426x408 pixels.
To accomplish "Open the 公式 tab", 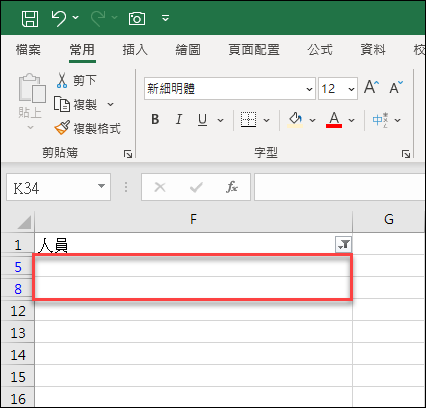I will coord(320,50).
